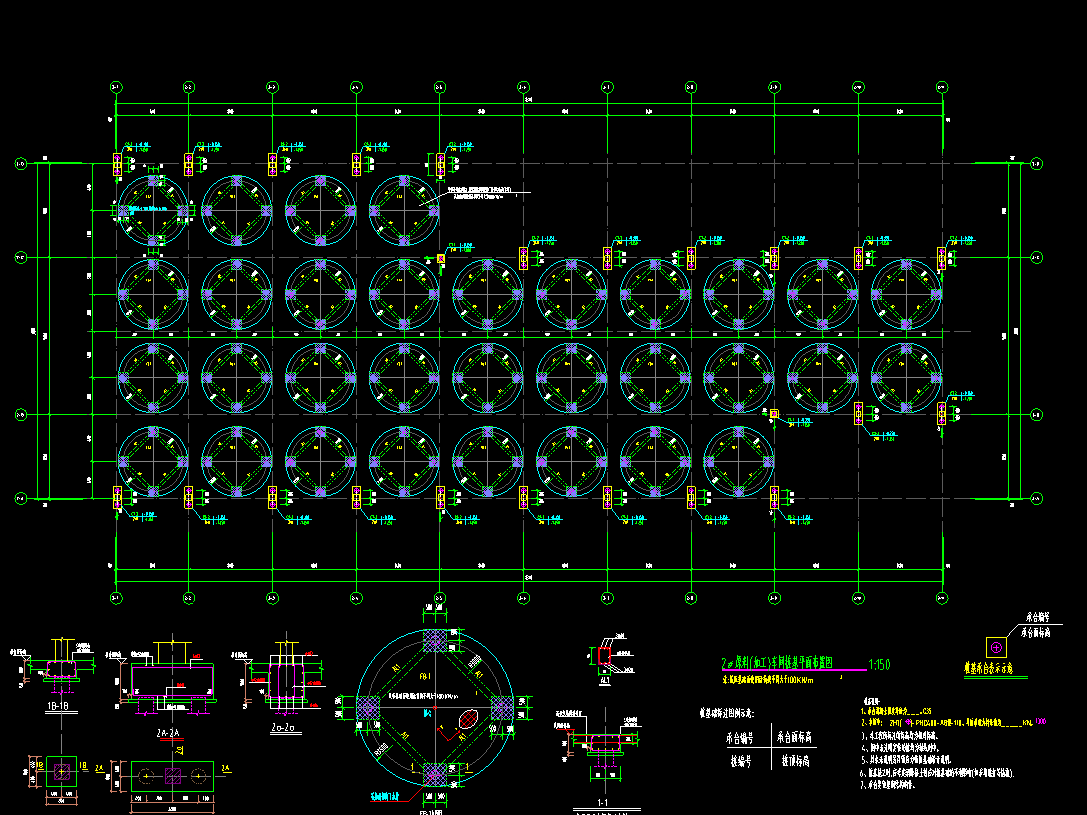The image size is (1087, 815).
Task: Click the yellow 桩基承台表示示意 legend title
Action: tap(988, 669)
